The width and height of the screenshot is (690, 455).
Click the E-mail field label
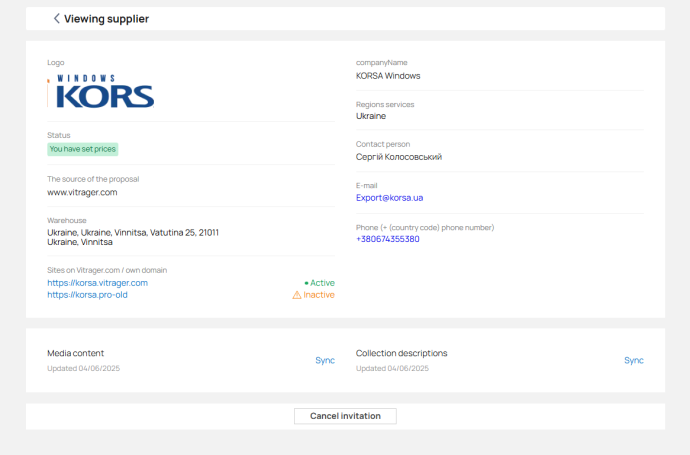pos(367,186)
